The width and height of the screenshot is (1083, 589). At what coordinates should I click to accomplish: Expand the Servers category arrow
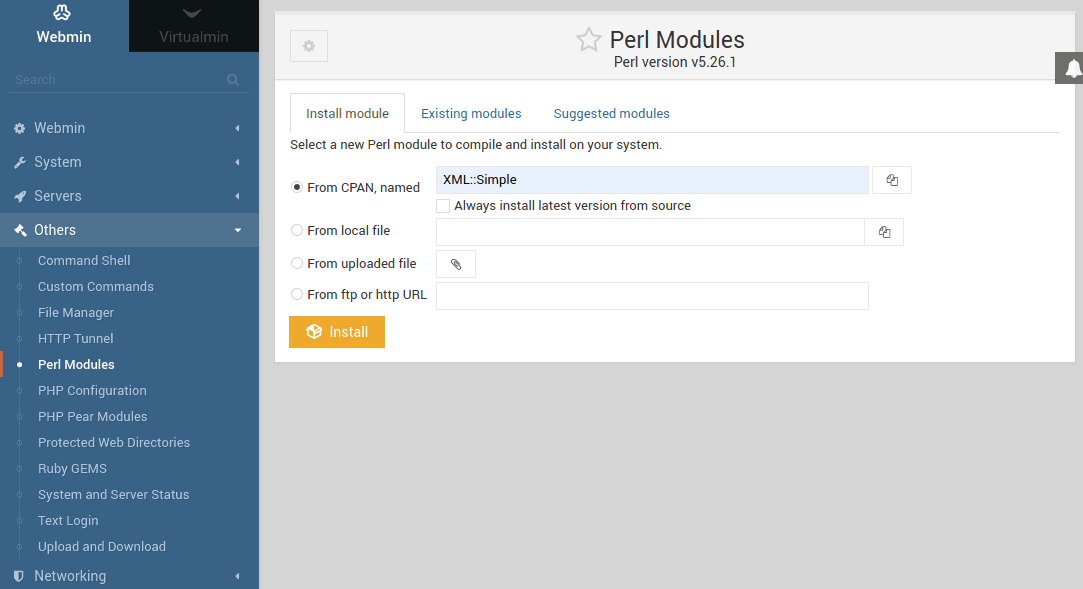(x=238, y=196)
